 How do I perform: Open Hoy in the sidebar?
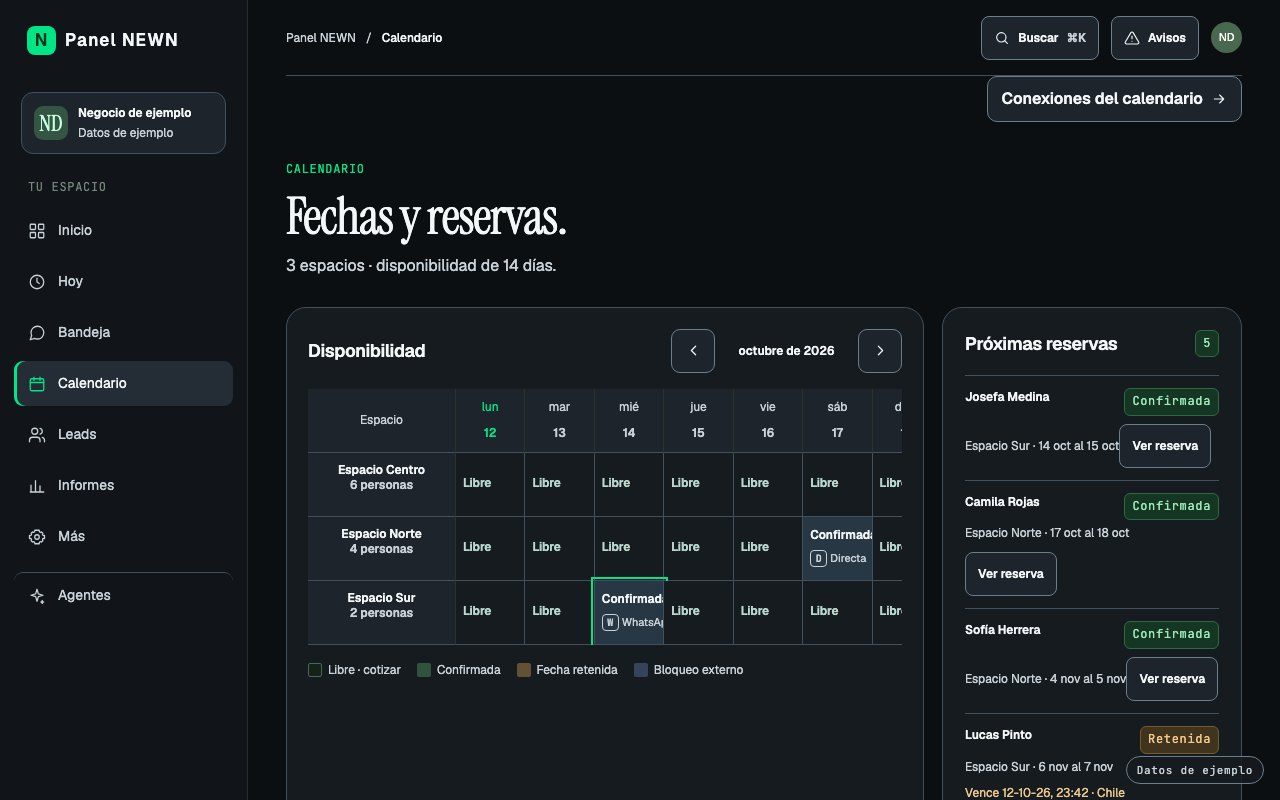(x=124, y=282)
